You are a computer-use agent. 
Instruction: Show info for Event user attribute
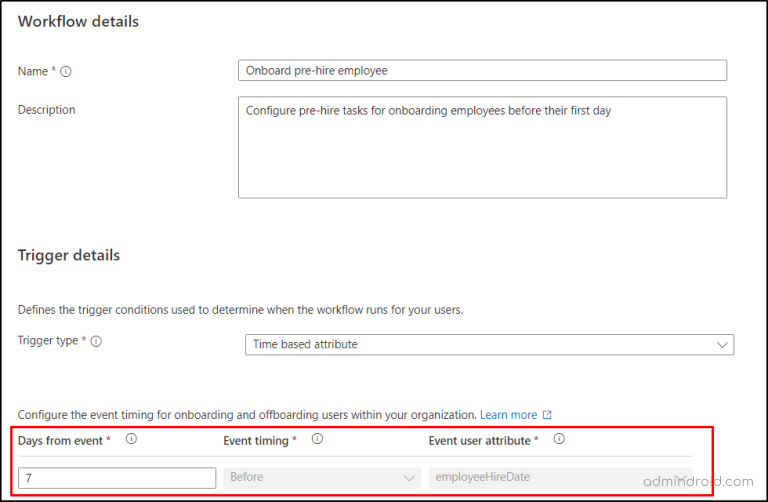[559, 439]
